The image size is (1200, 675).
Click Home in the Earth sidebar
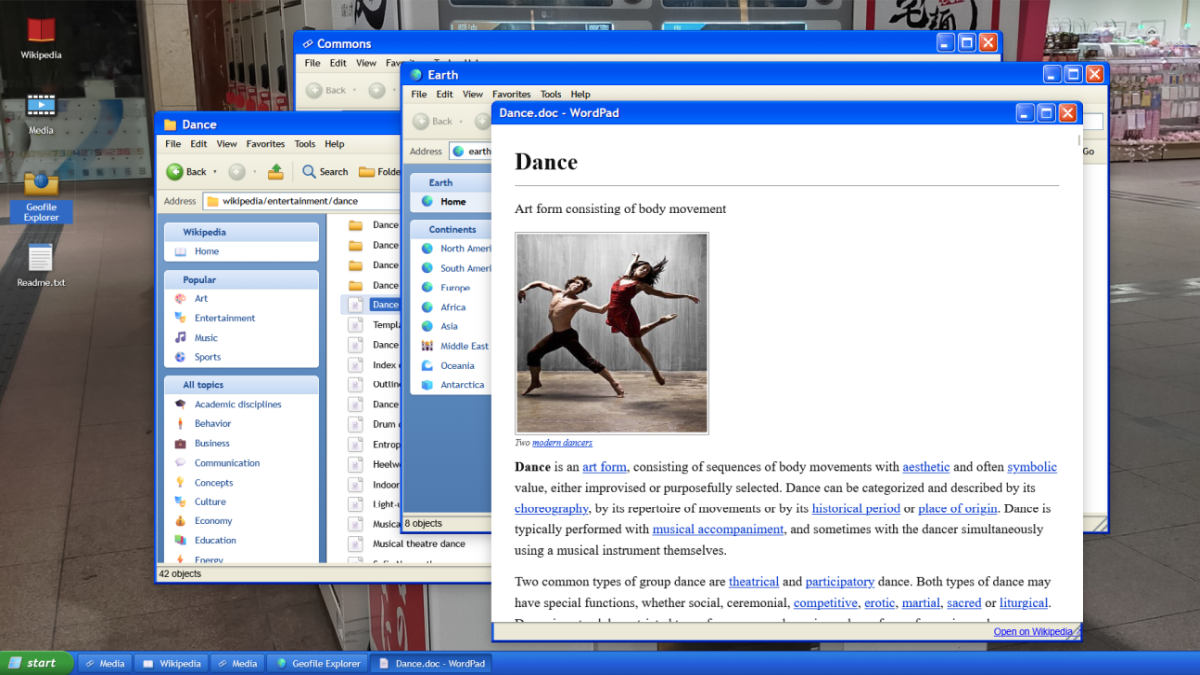[x=453, y=202]
